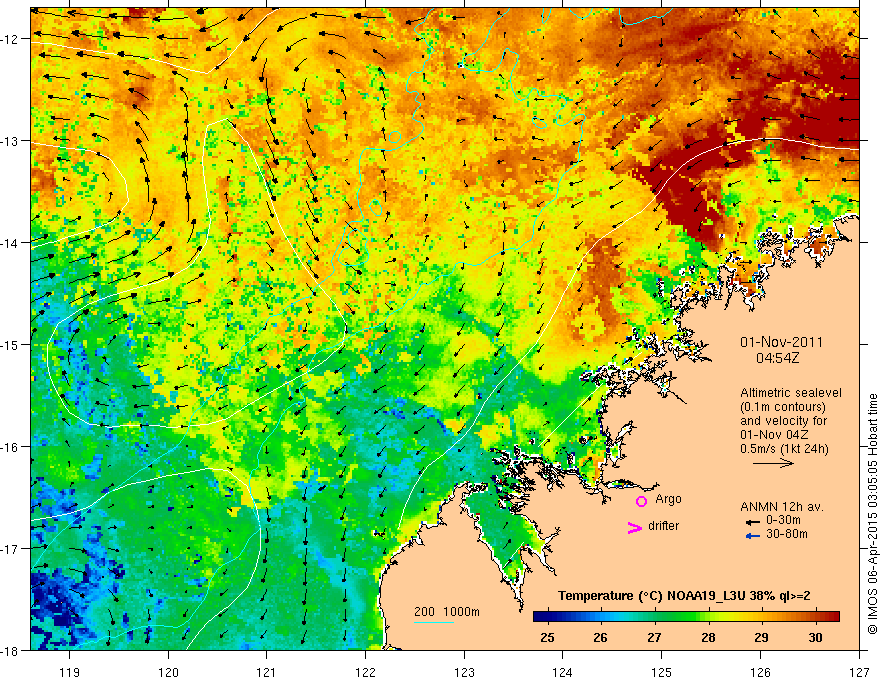Click the longitude label 119
The image size is (880, 680).
point(70,672)
